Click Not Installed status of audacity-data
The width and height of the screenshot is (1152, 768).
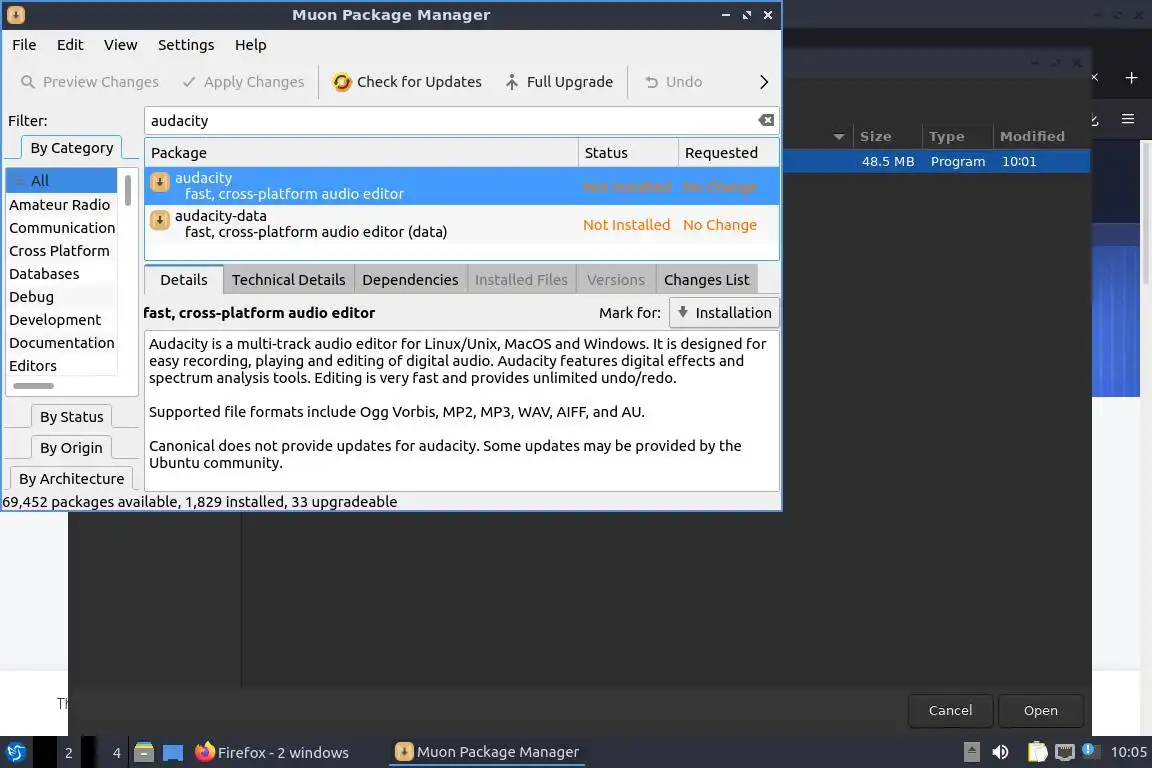(626, 225)
